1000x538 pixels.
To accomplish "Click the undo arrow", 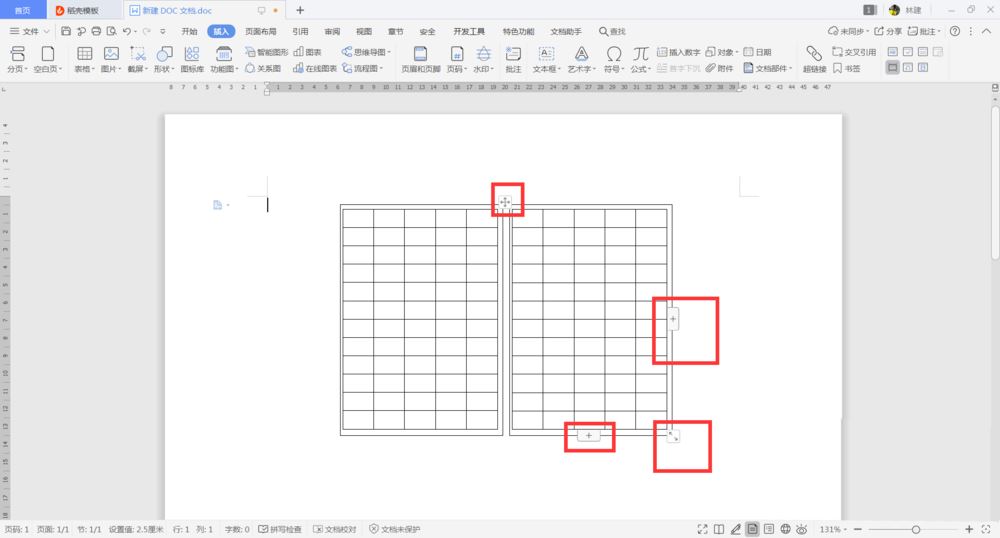I will (x=127, y=31).
